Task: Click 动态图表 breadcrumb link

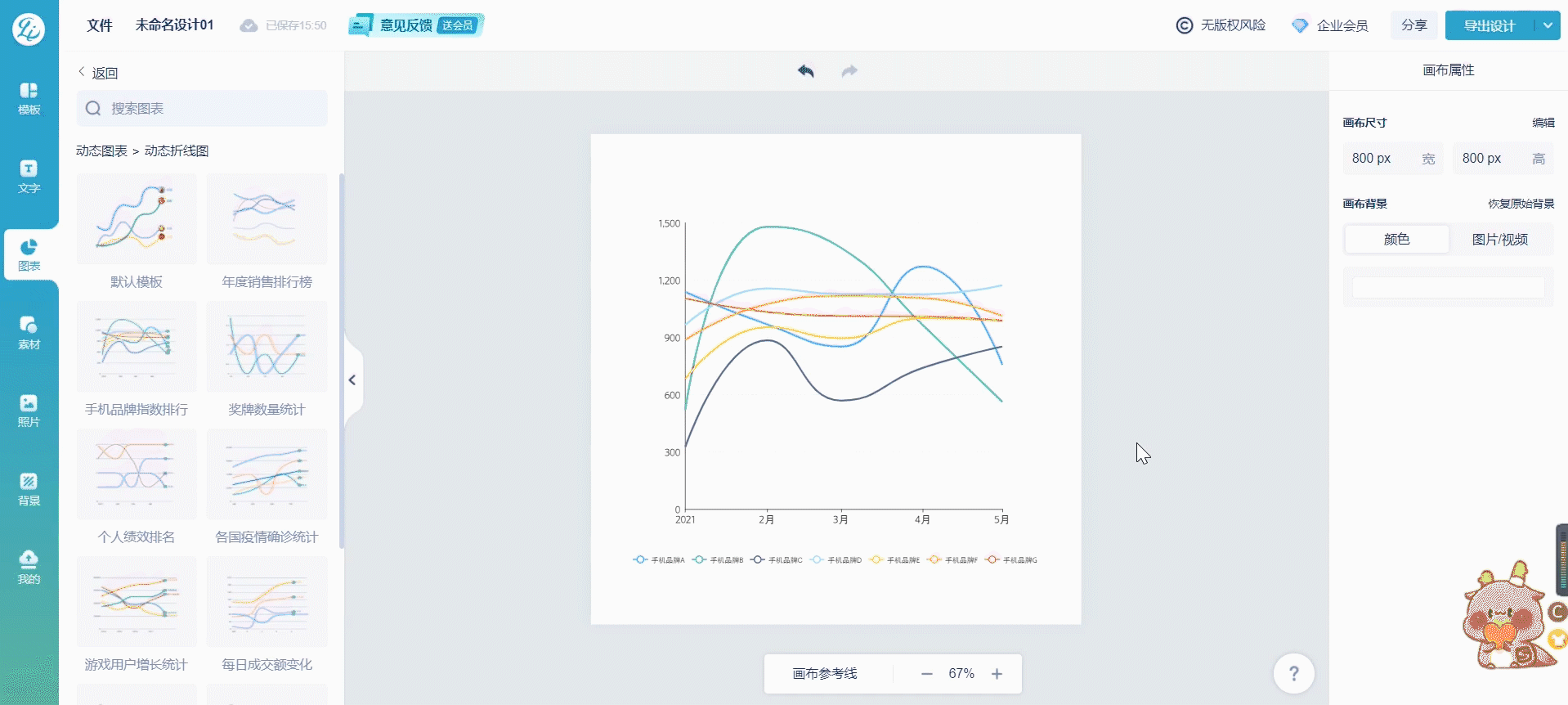Action: pyautogui.click(x=101, y=150)
